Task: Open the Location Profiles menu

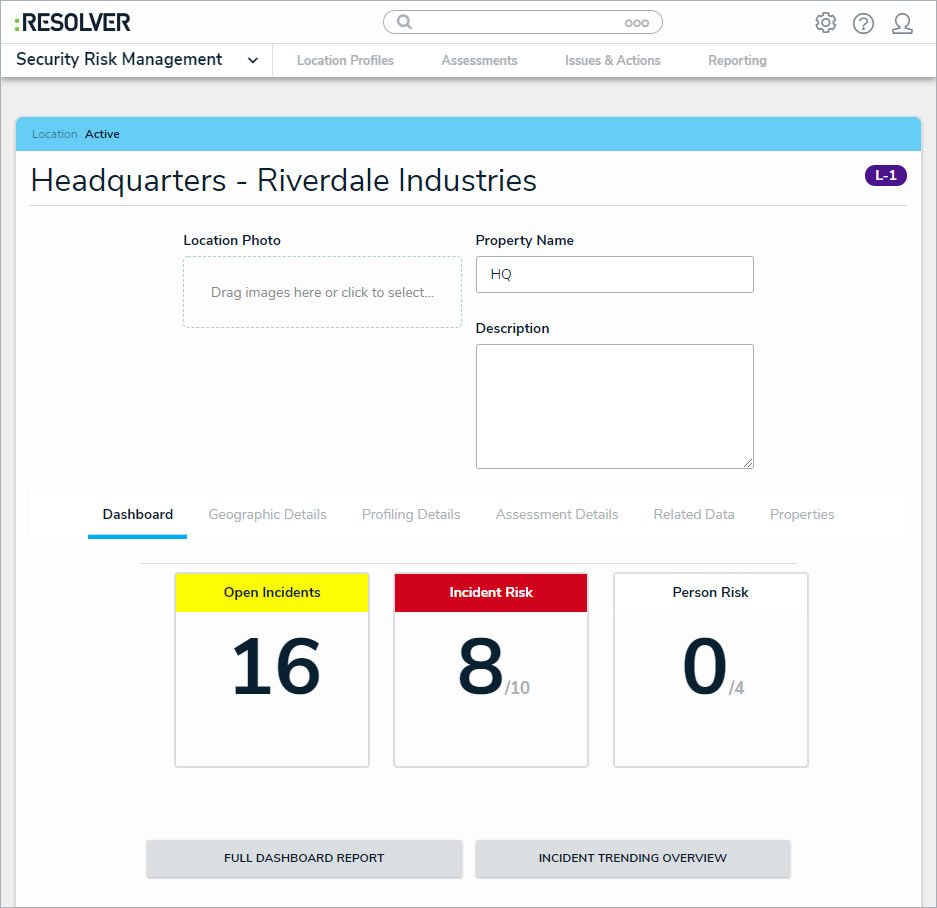Action: click(345, 60)
